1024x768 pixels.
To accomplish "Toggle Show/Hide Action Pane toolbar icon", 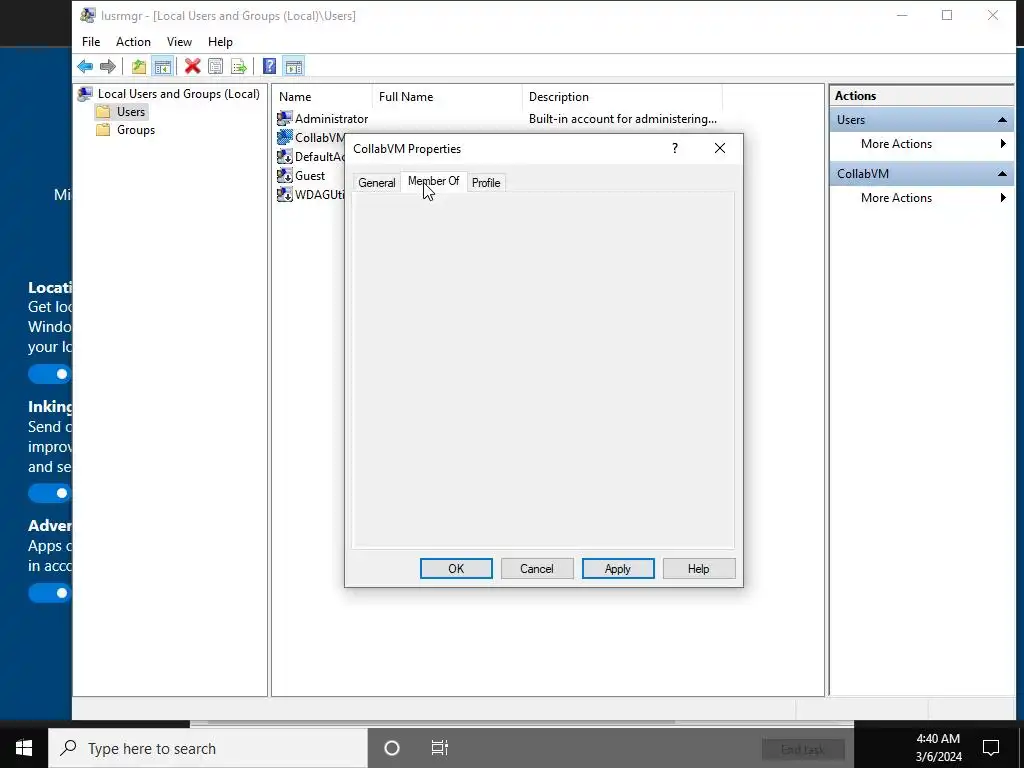I will coord(294,66).
